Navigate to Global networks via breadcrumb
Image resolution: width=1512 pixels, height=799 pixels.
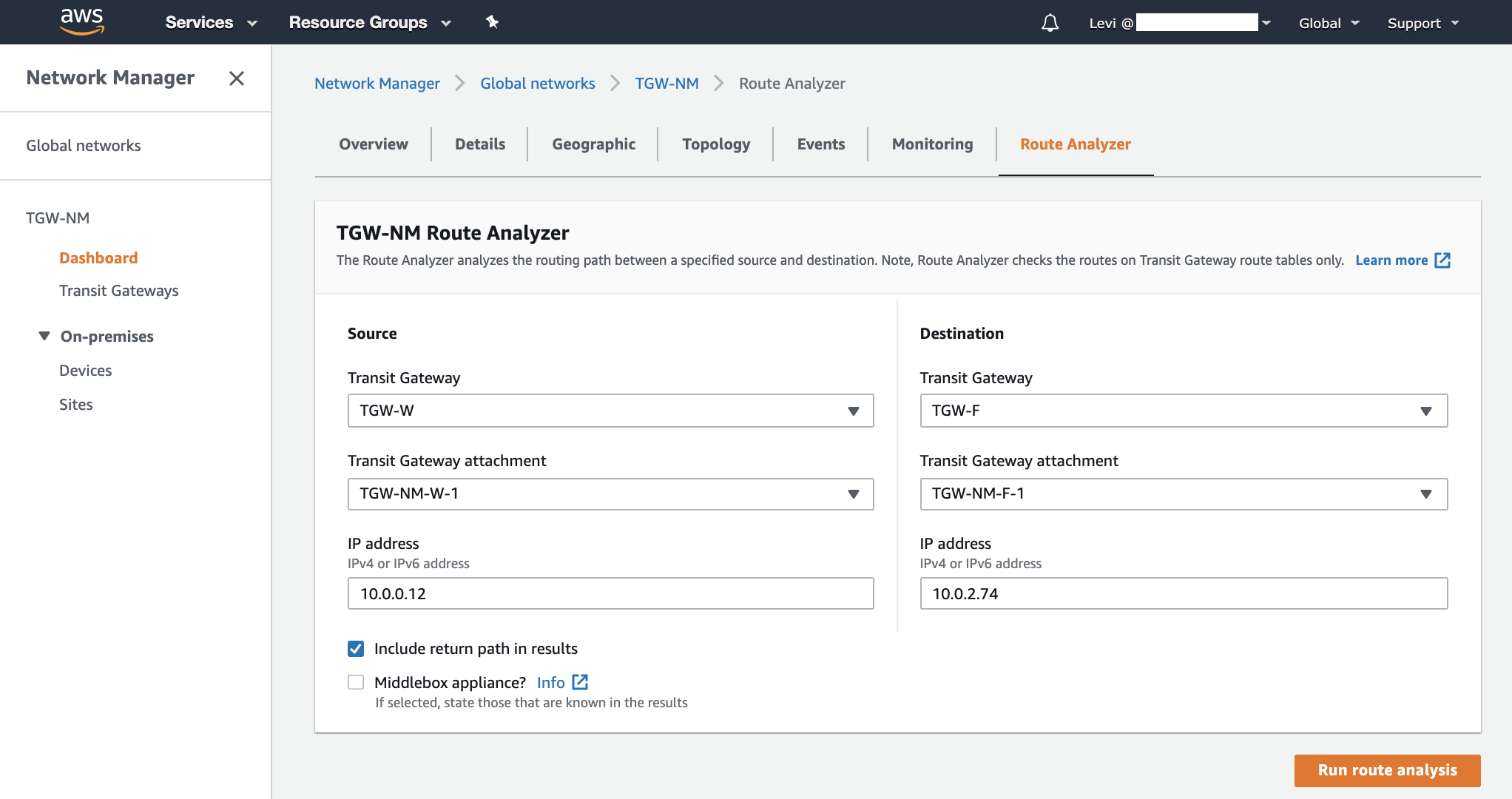point(538,83)
